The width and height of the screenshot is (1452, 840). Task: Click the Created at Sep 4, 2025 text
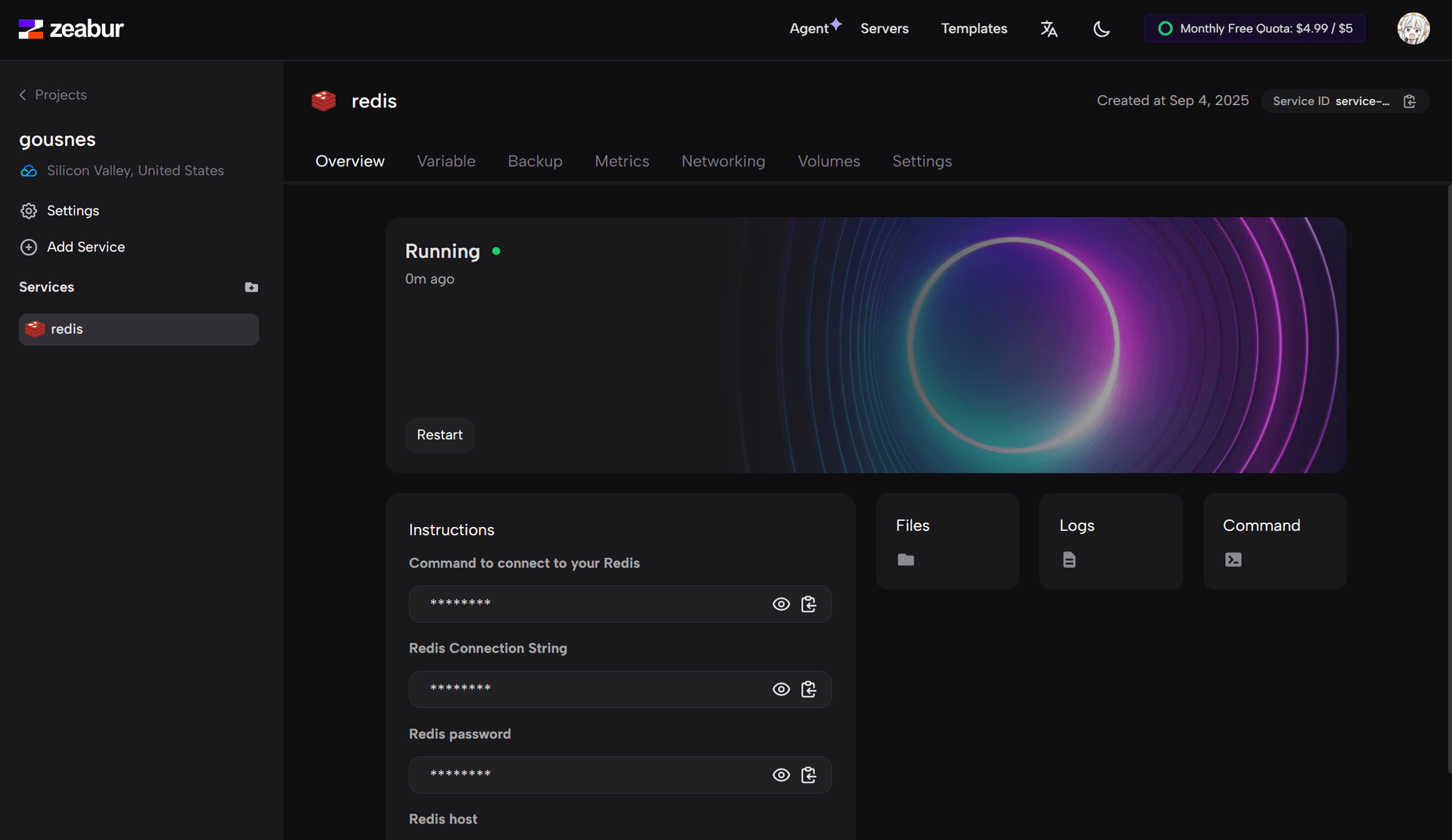coord(1172,101)
